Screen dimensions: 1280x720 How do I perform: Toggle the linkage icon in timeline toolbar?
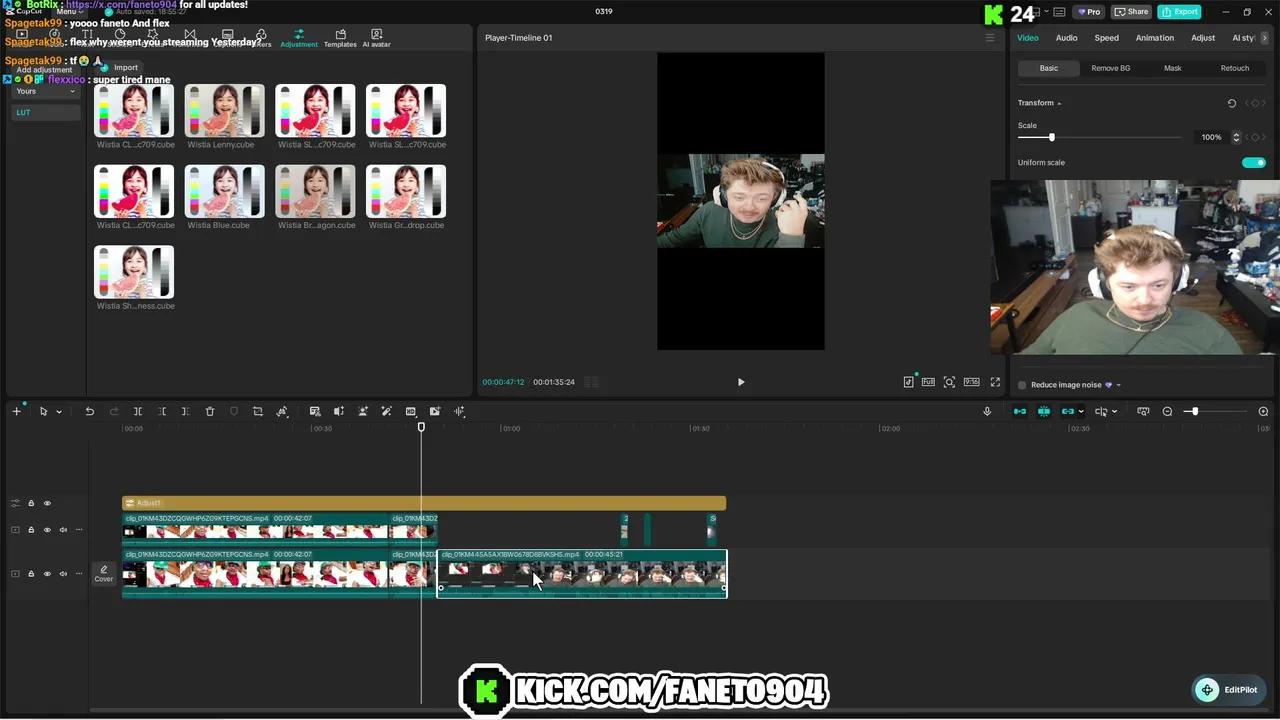click(x=1068, y=411)
